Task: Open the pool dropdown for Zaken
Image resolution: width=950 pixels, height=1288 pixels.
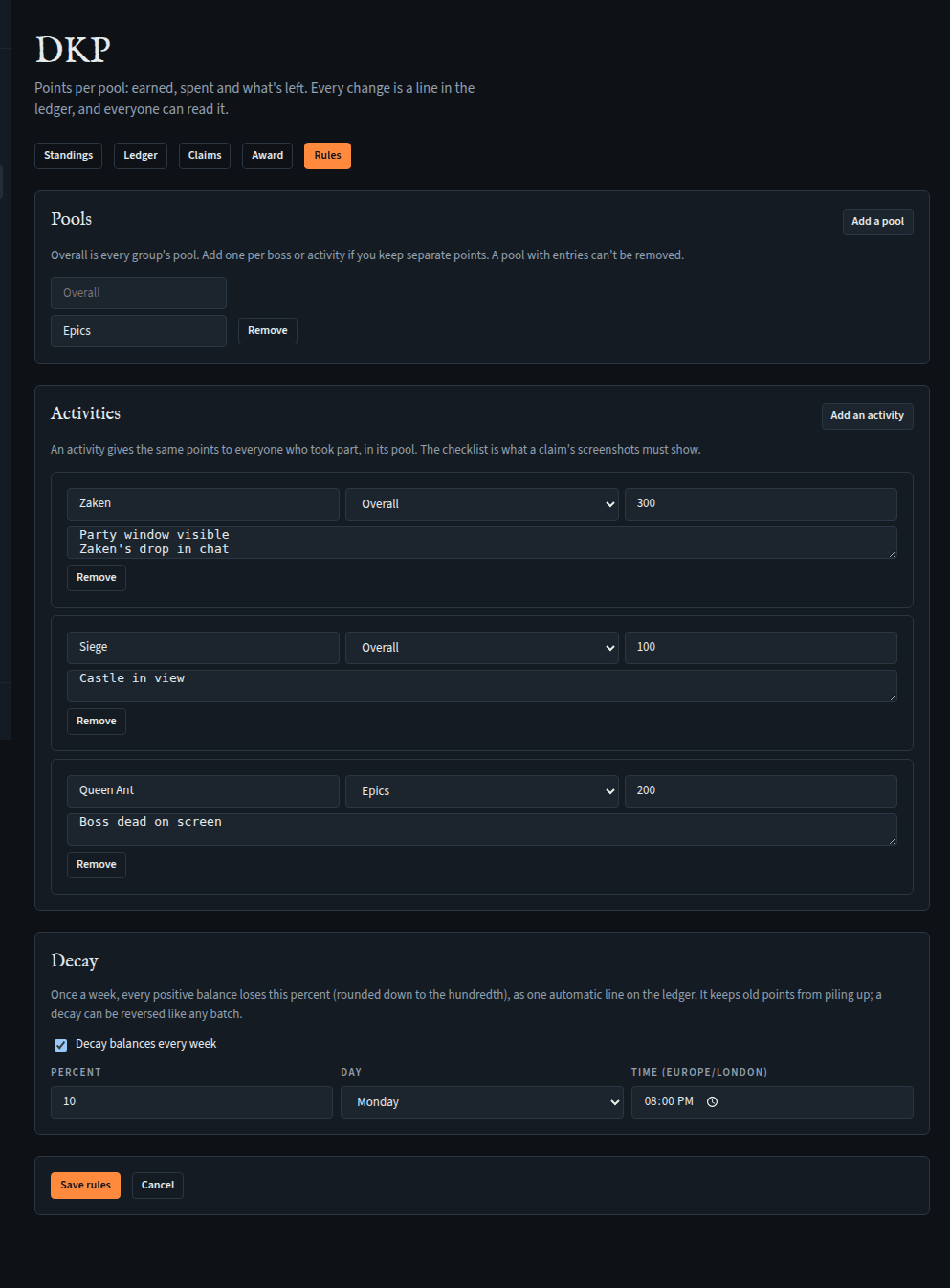Action: tap(482, 504)
